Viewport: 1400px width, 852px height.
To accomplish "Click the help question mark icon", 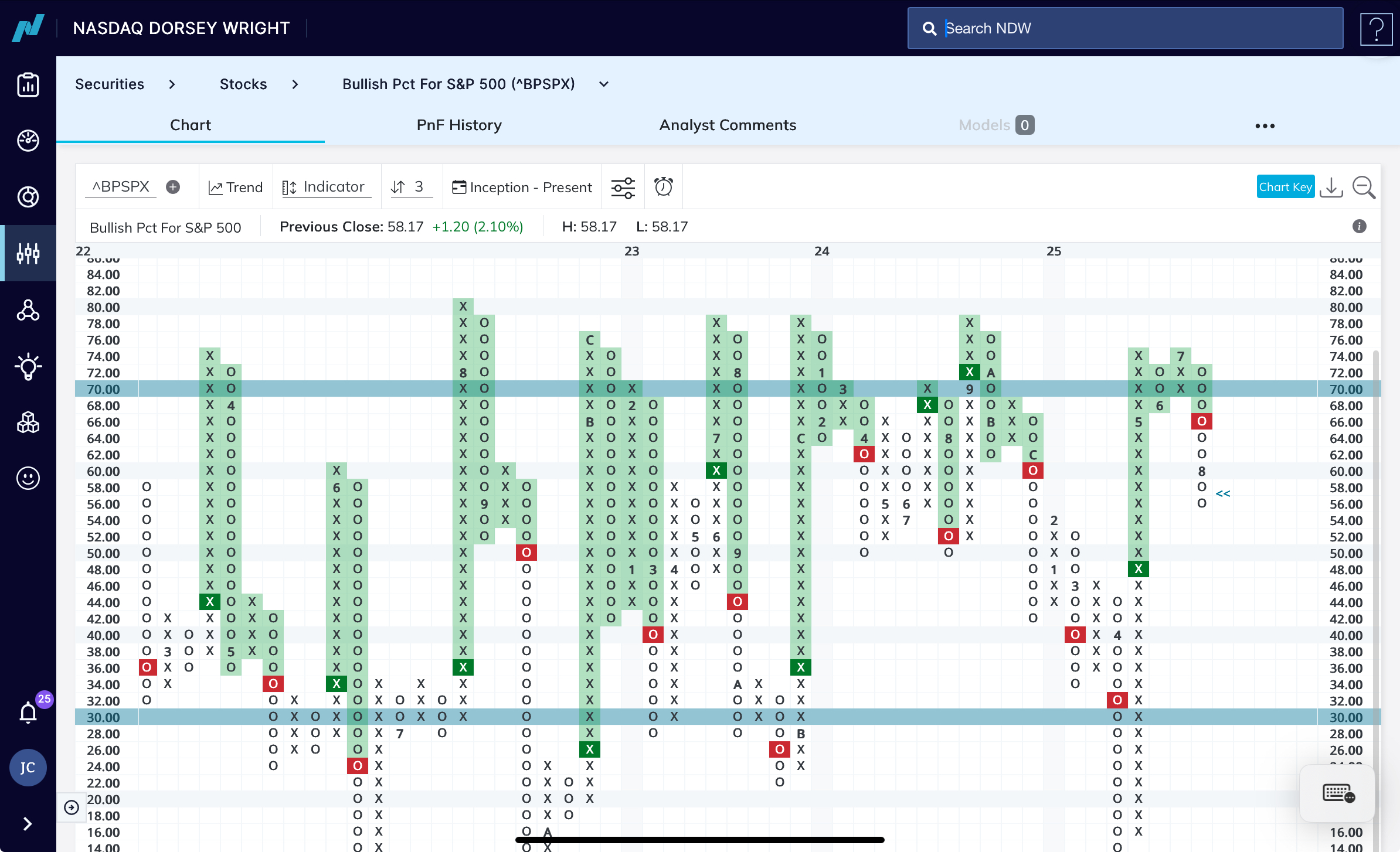I will pos(1376,29).
